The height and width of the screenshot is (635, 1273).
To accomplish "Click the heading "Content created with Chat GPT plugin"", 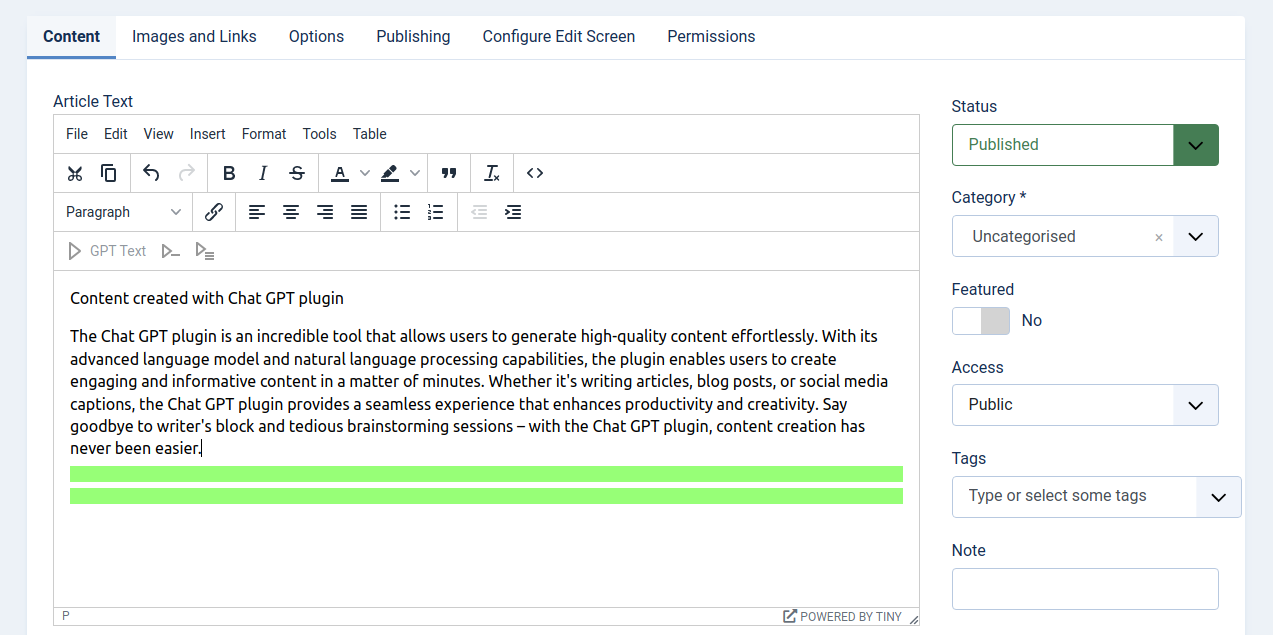I will click(x=207, y=298).
